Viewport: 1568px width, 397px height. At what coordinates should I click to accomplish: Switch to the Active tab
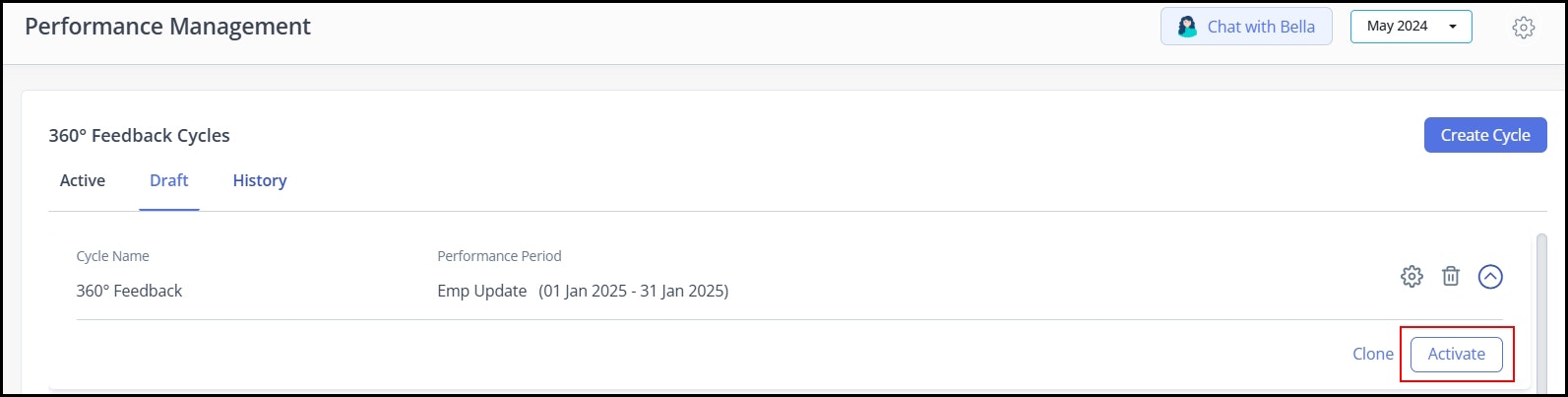tap(83, 180)
